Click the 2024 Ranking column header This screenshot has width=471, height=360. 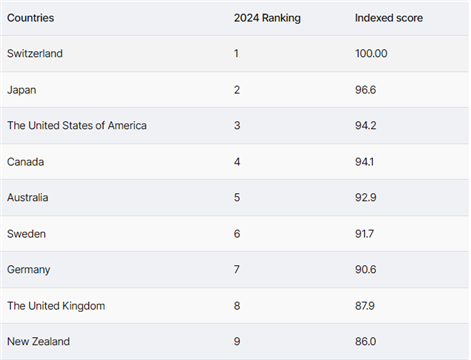pos(267,18)
